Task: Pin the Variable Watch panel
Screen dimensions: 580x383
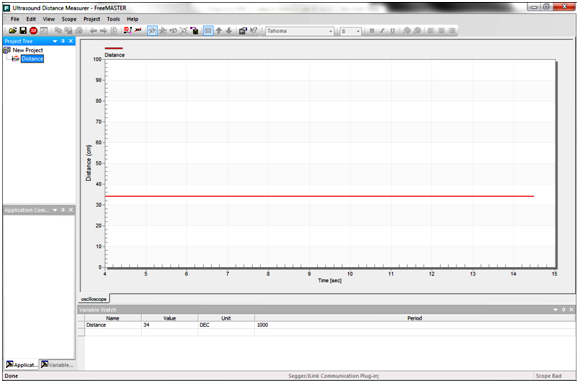Action: [x=564, y=310]
